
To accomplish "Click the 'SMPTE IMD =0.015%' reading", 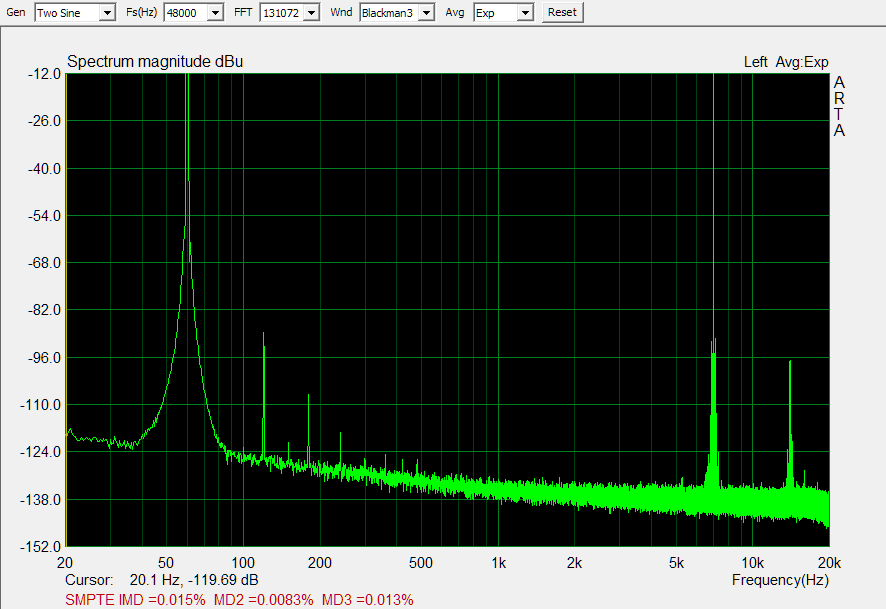I will pyautogui.click(x=135, y=599).
